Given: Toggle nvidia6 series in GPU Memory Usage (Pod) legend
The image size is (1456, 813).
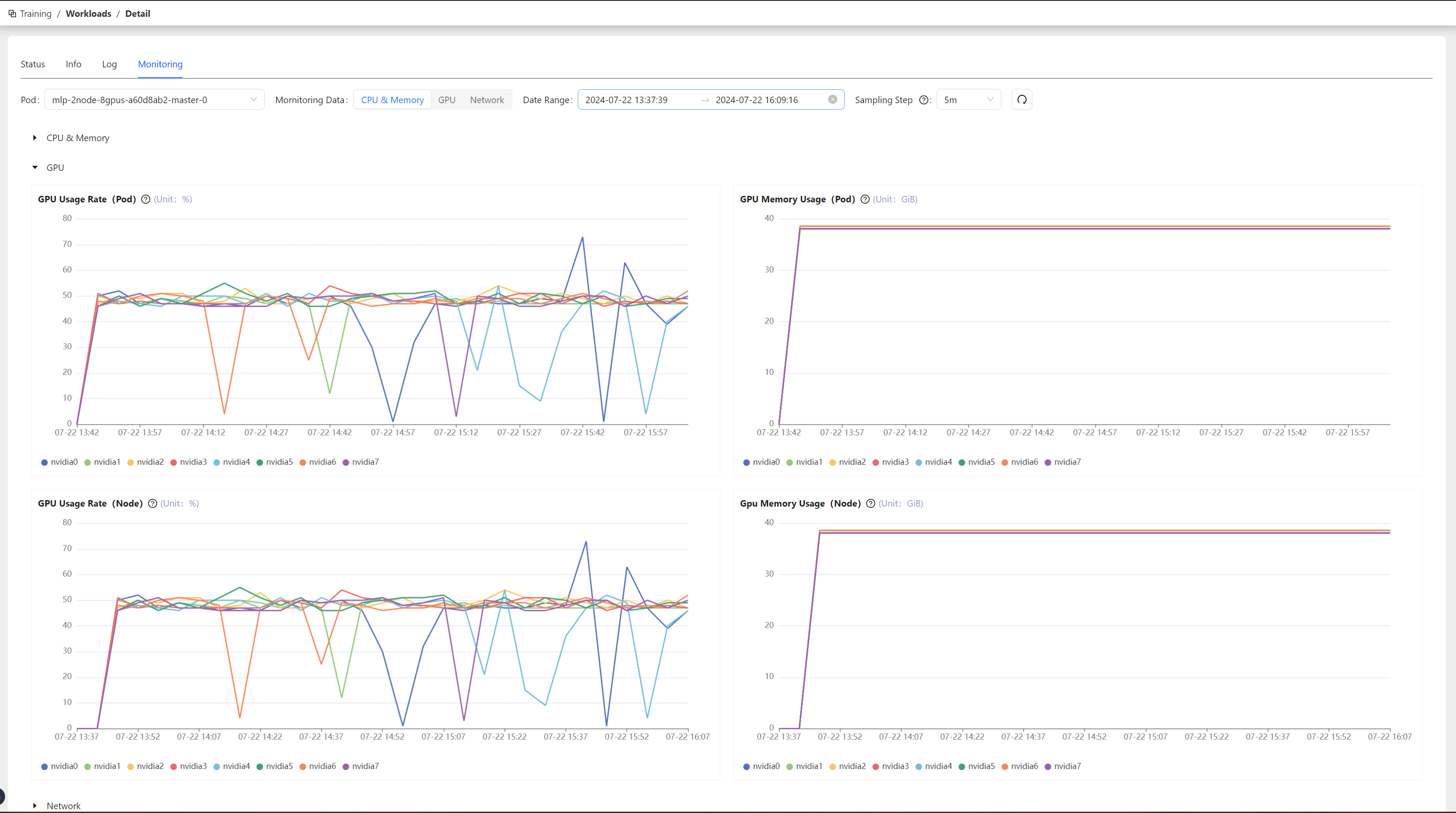Looking at the screenshot, I should (x=1019, y=462).
